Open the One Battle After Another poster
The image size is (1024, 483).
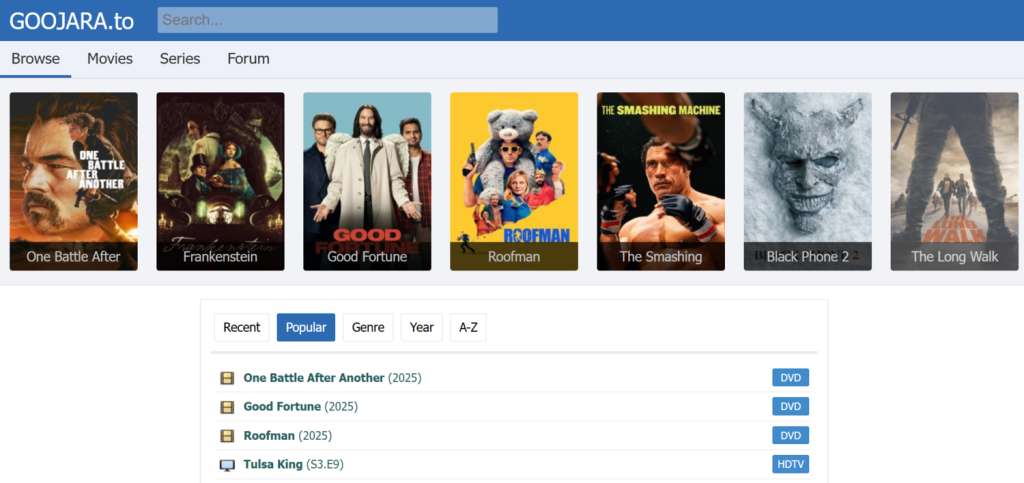point(73,181)
